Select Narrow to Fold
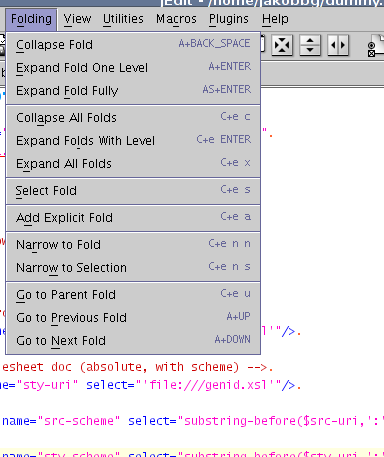This screenshot has height=457, width=384. [x=133, y=245]
